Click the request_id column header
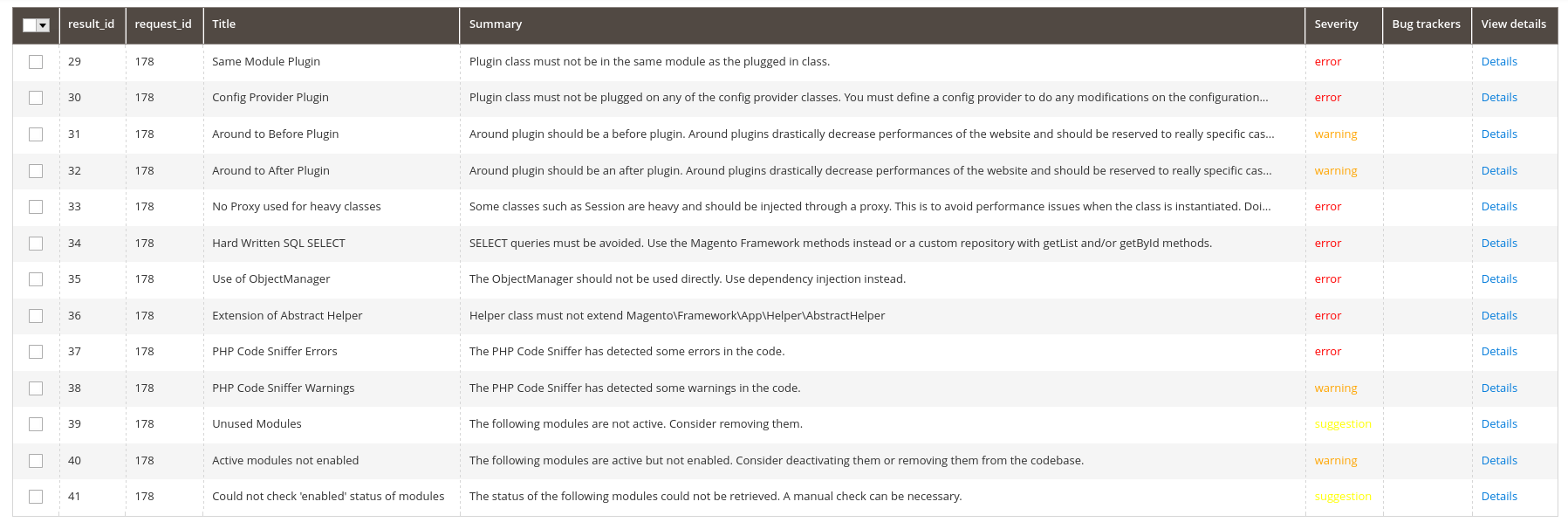 point(163,24)
